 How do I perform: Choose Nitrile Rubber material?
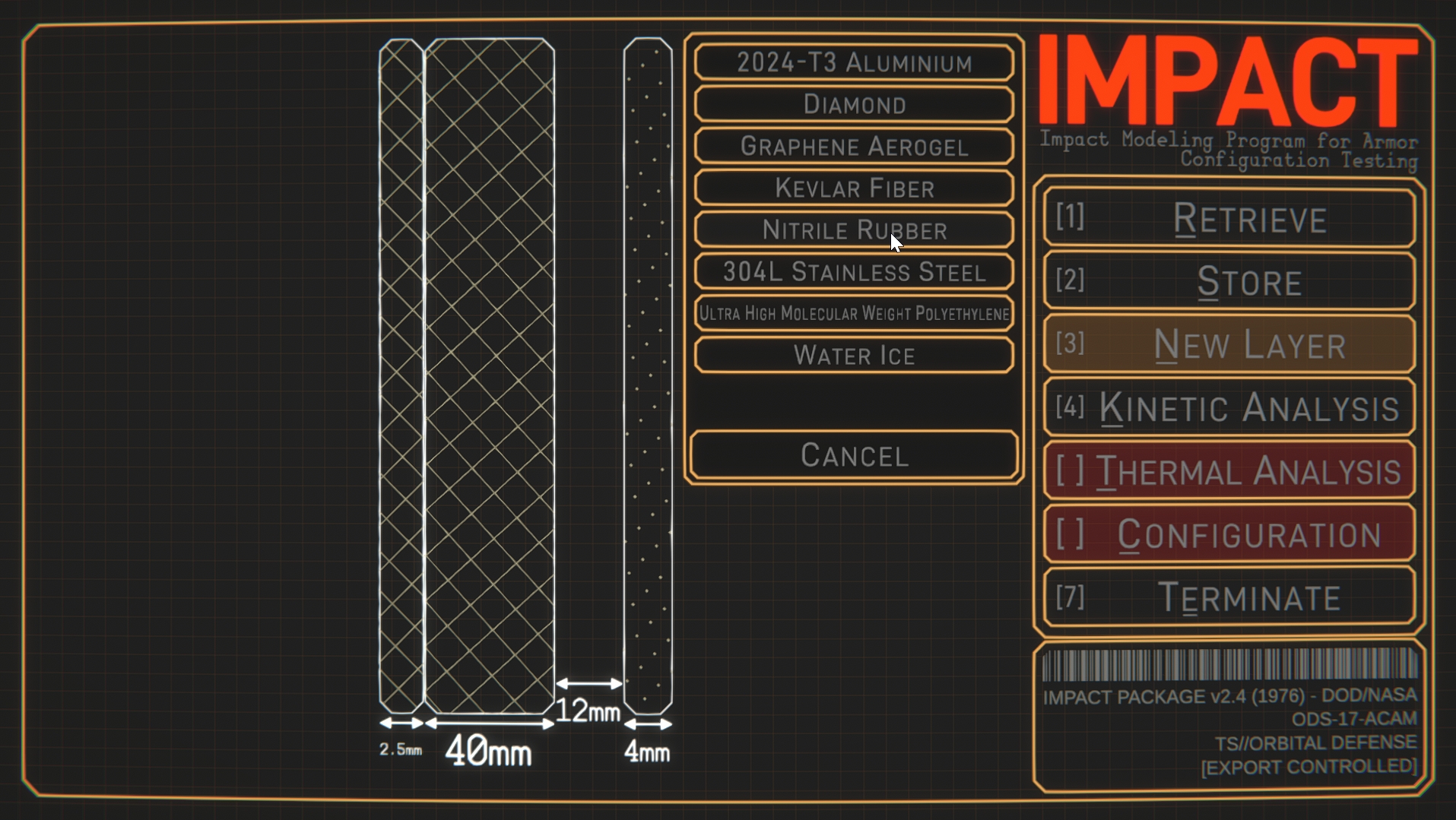click(x=854, y=230)
